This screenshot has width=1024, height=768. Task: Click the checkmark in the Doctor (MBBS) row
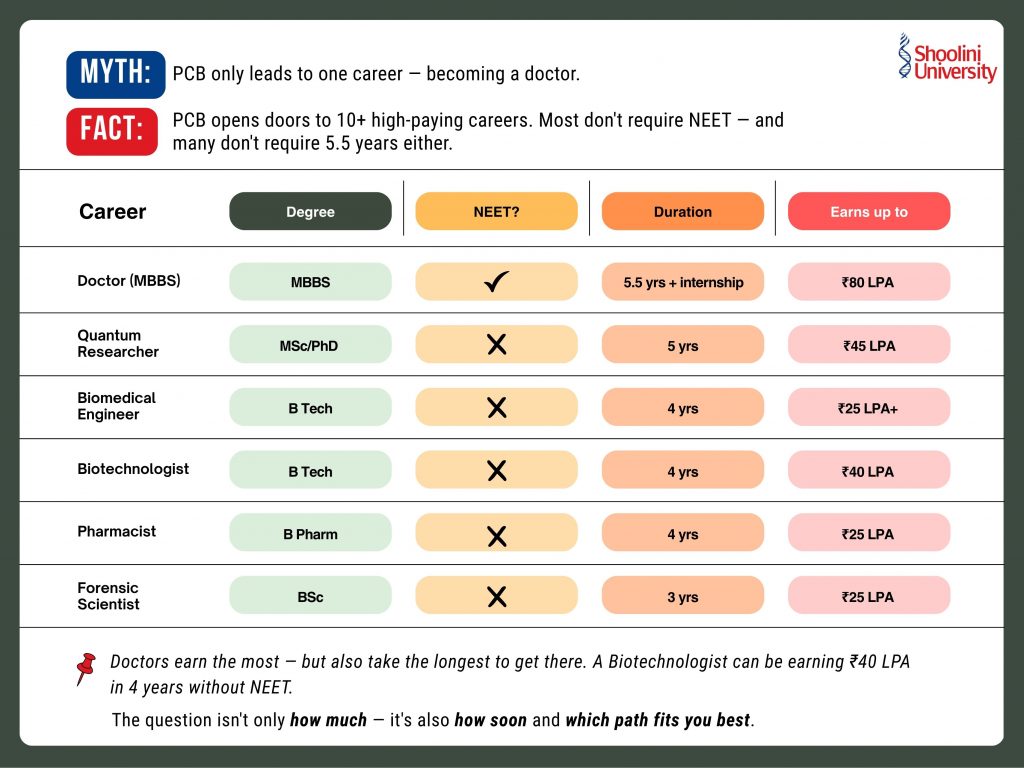click(x=496, y=281)
